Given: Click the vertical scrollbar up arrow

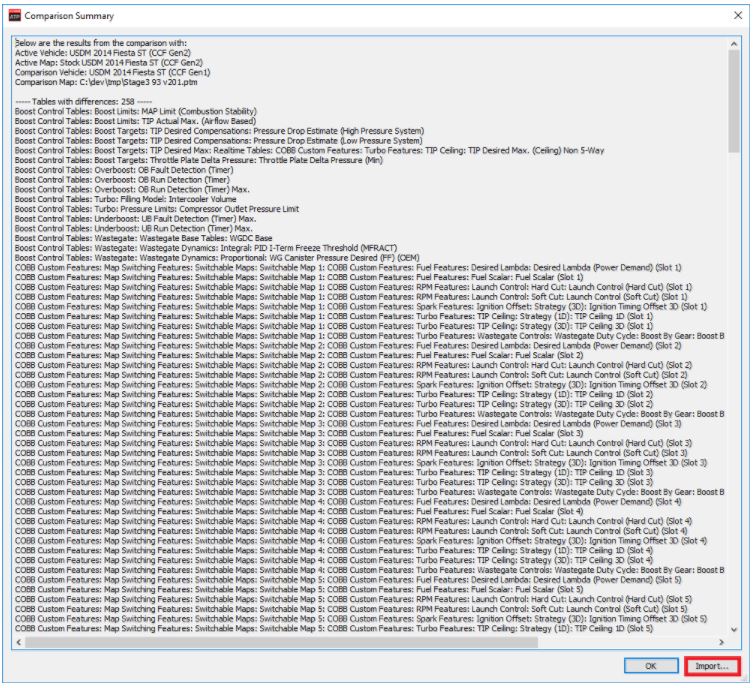Looking at the screenshot, I should pyautogui.click(x=734, y=44).
